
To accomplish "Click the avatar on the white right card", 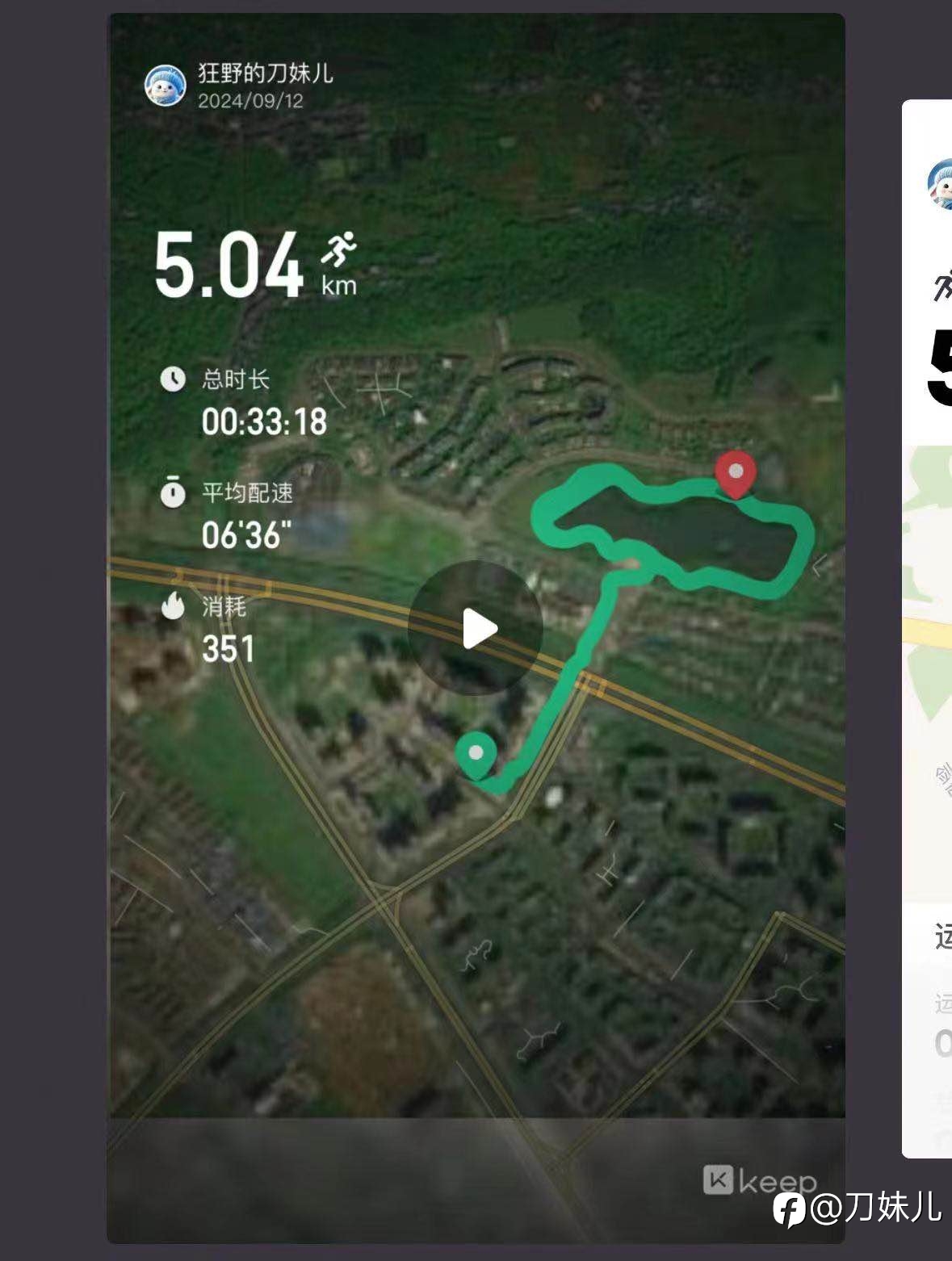I will coord(940,184).
